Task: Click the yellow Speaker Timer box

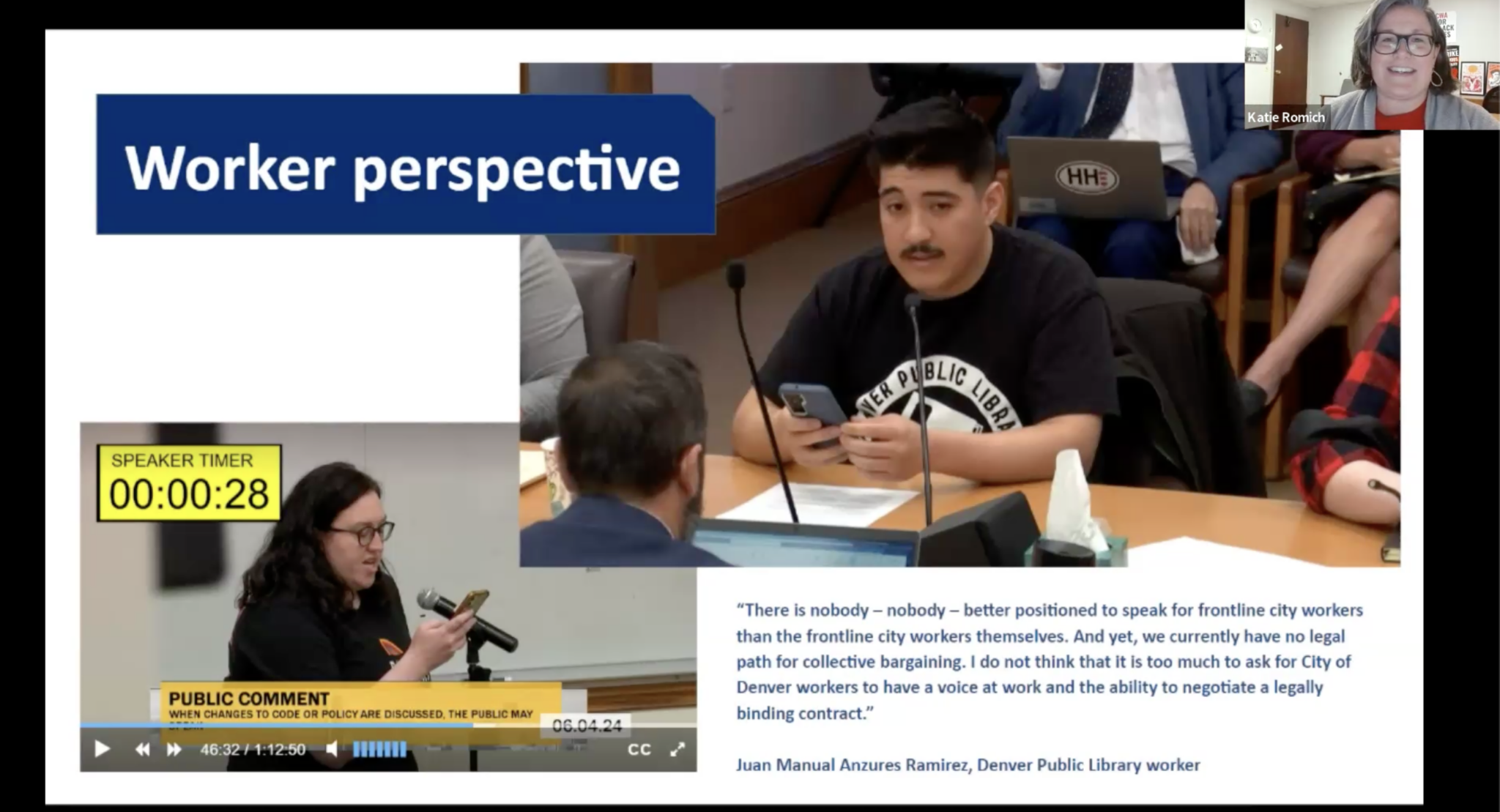Action: tap(189, 483)
